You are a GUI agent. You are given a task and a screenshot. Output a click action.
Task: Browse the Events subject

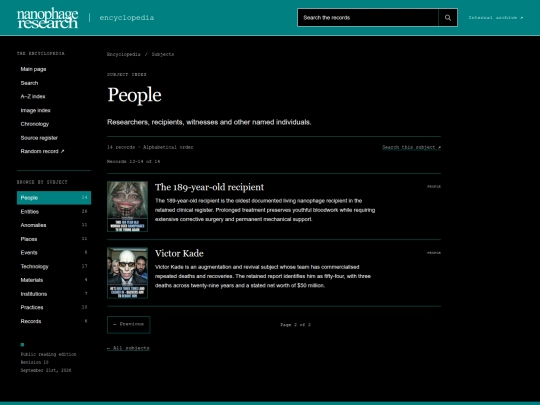(x=54, y=252)
